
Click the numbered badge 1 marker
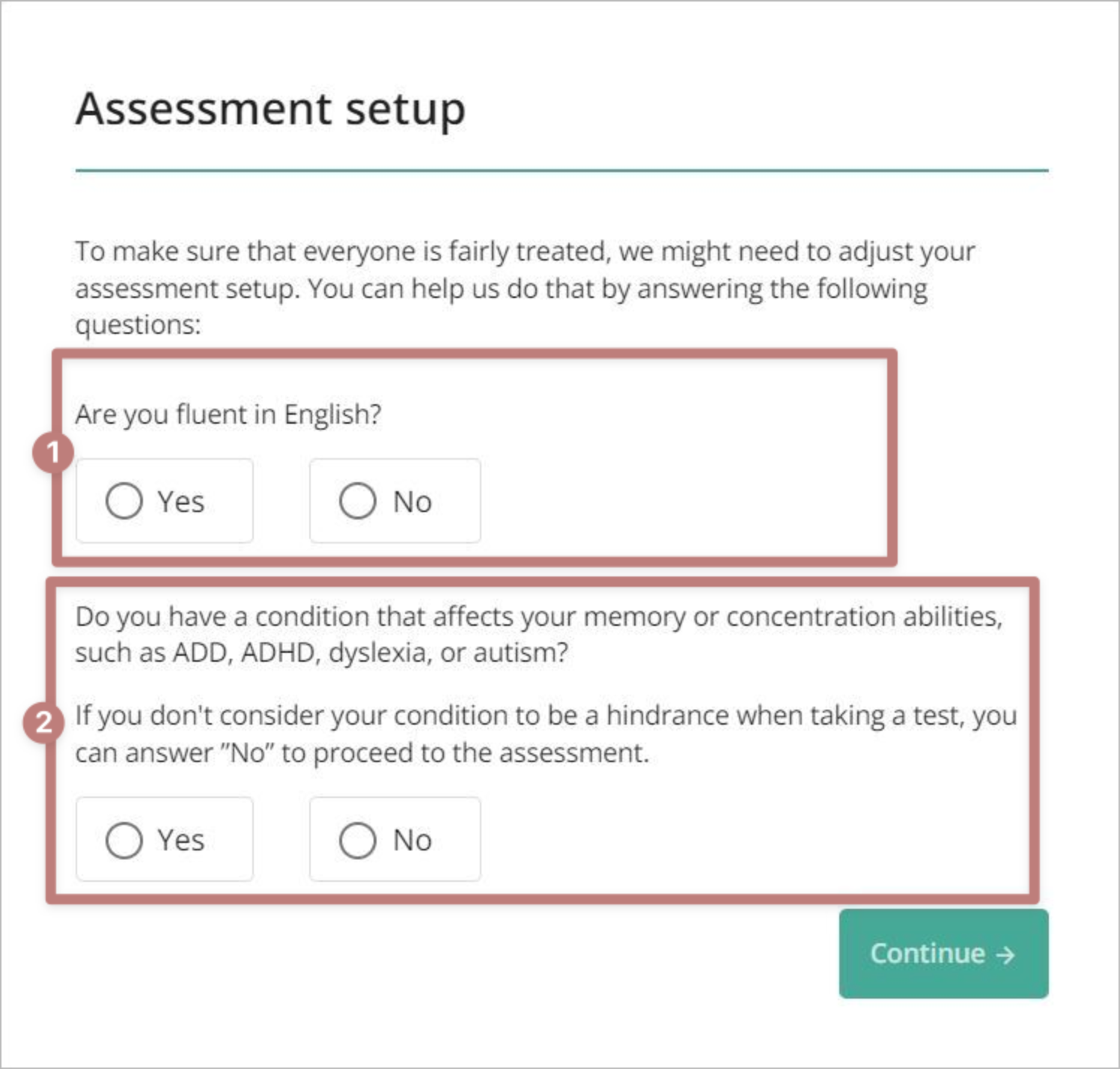pyautogui.click(x=52, y=452)
